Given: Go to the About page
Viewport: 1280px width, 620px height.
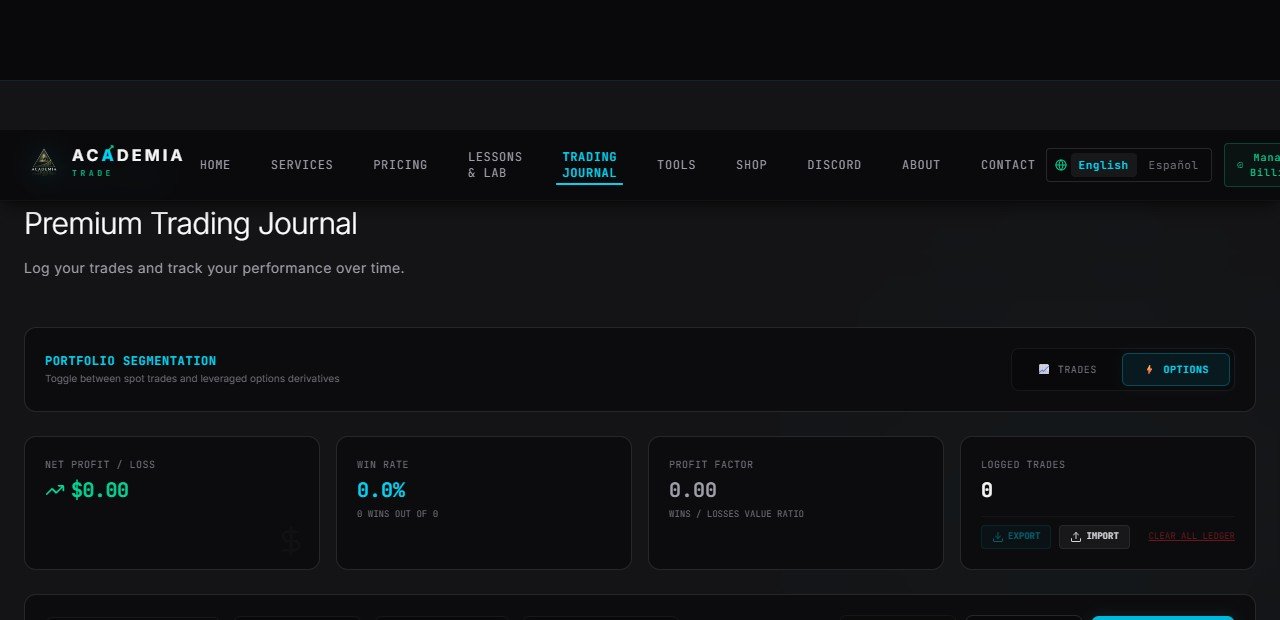Looking at the screenshot, I should [x=921, y=165].
